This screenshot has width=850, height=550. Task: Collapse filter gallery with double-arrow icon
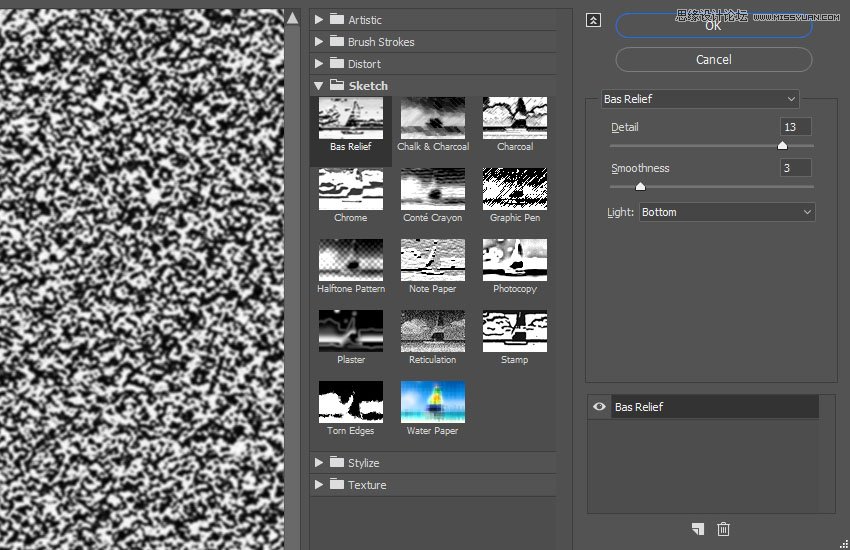[593, 20]
